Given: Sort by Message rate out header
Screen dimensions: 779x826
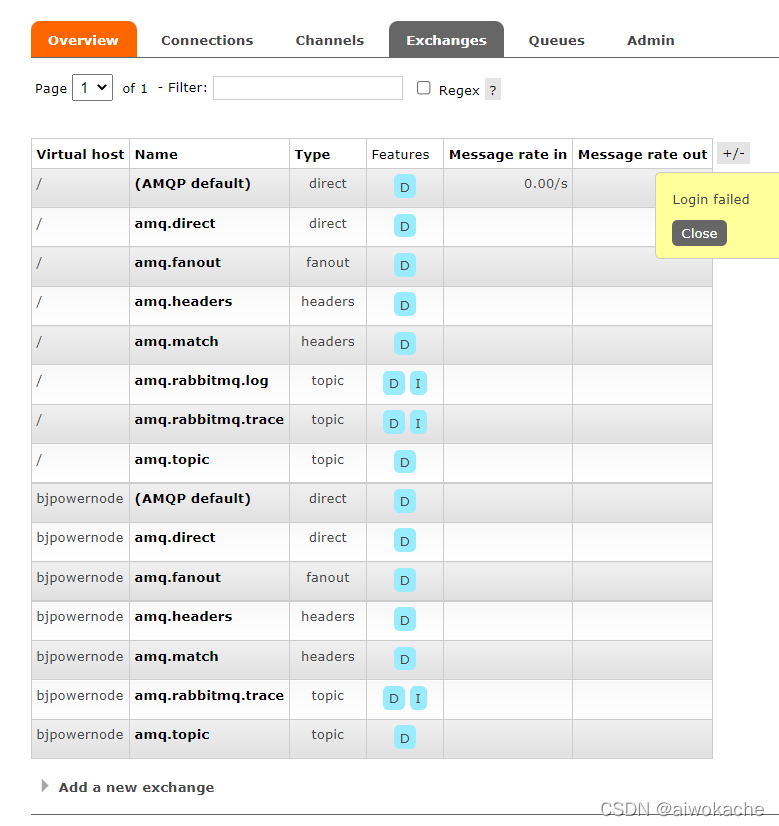Looking at the screenshot, I should coord(642,154).
